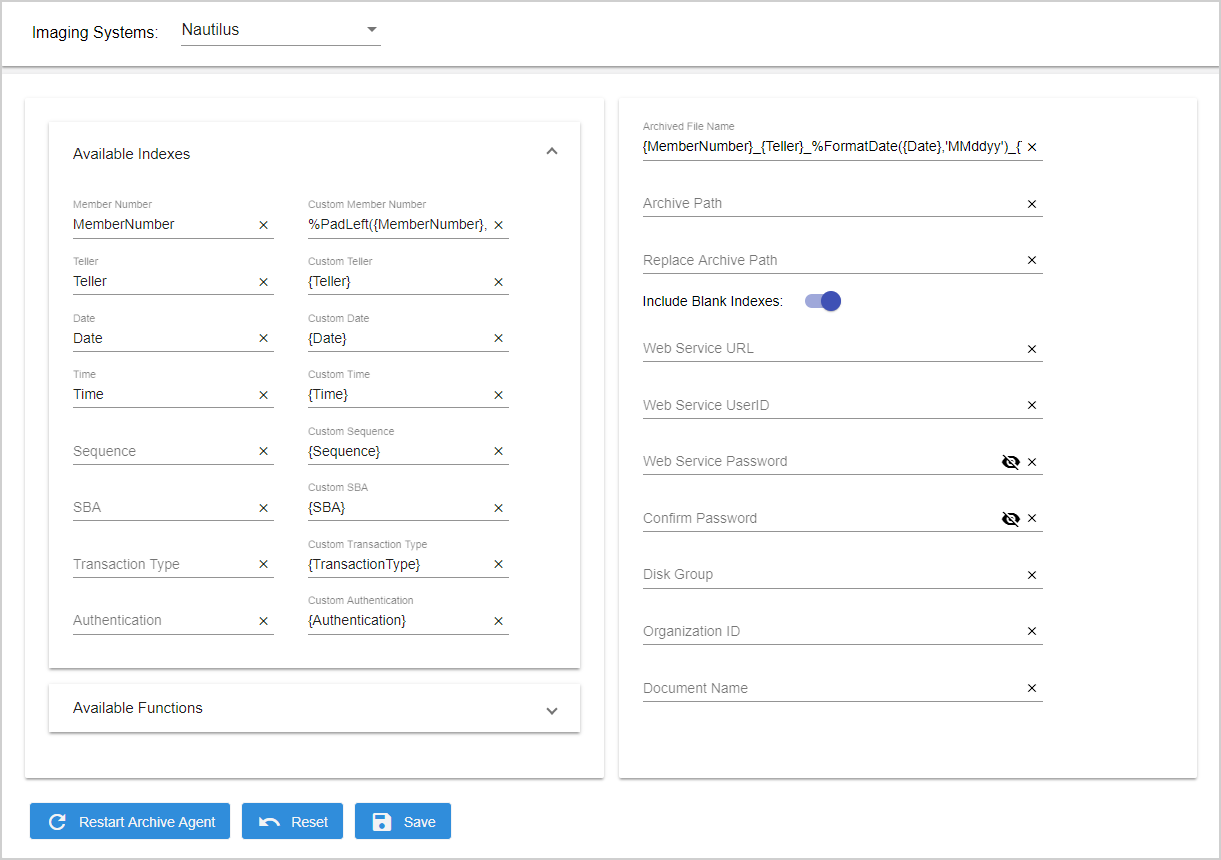Show Web Service Password text

pyautogui.click(x=1011, y=462)
